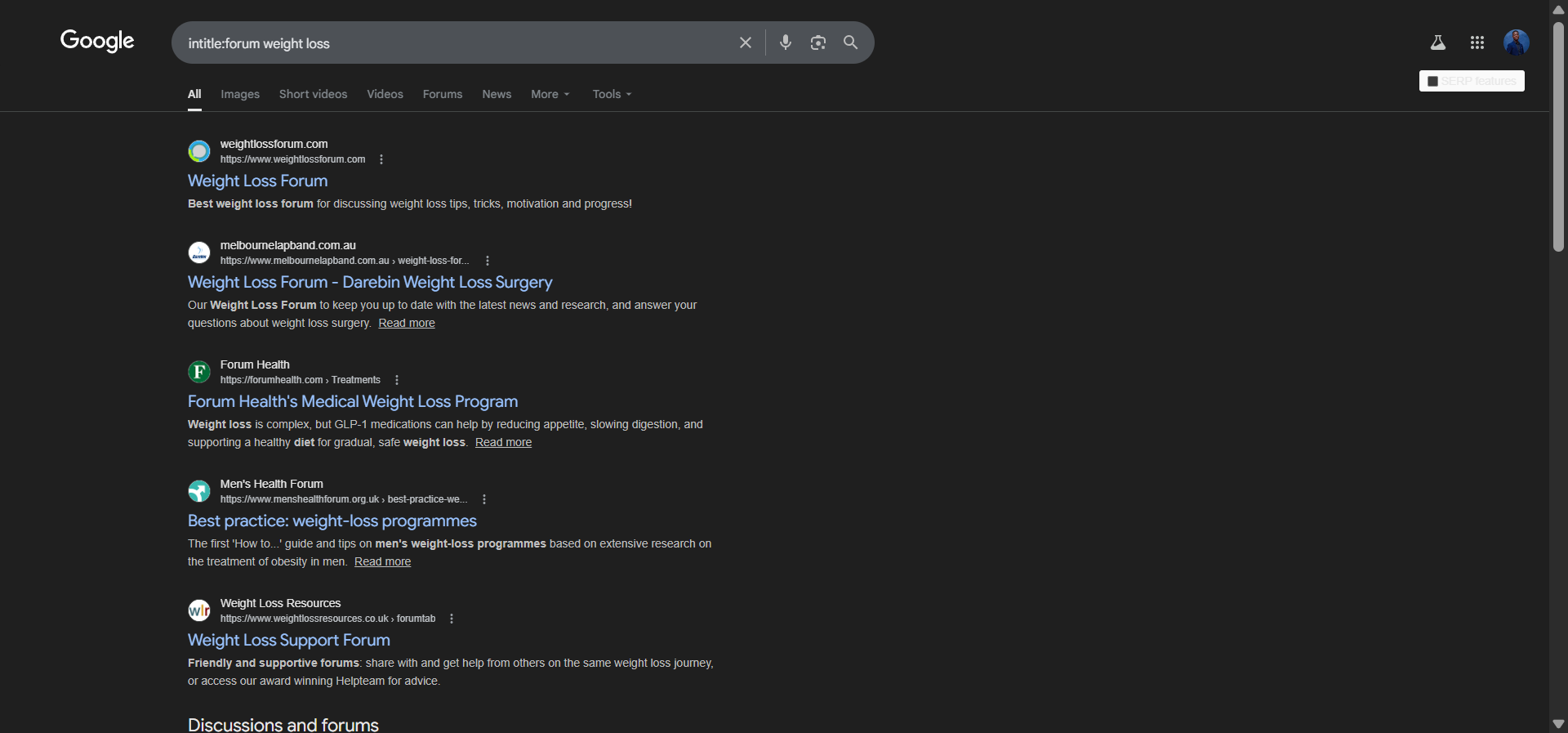This screenshot has width=1568, height=733.
Task: Start voice search with microphone icon
Action: coord(786,42)
